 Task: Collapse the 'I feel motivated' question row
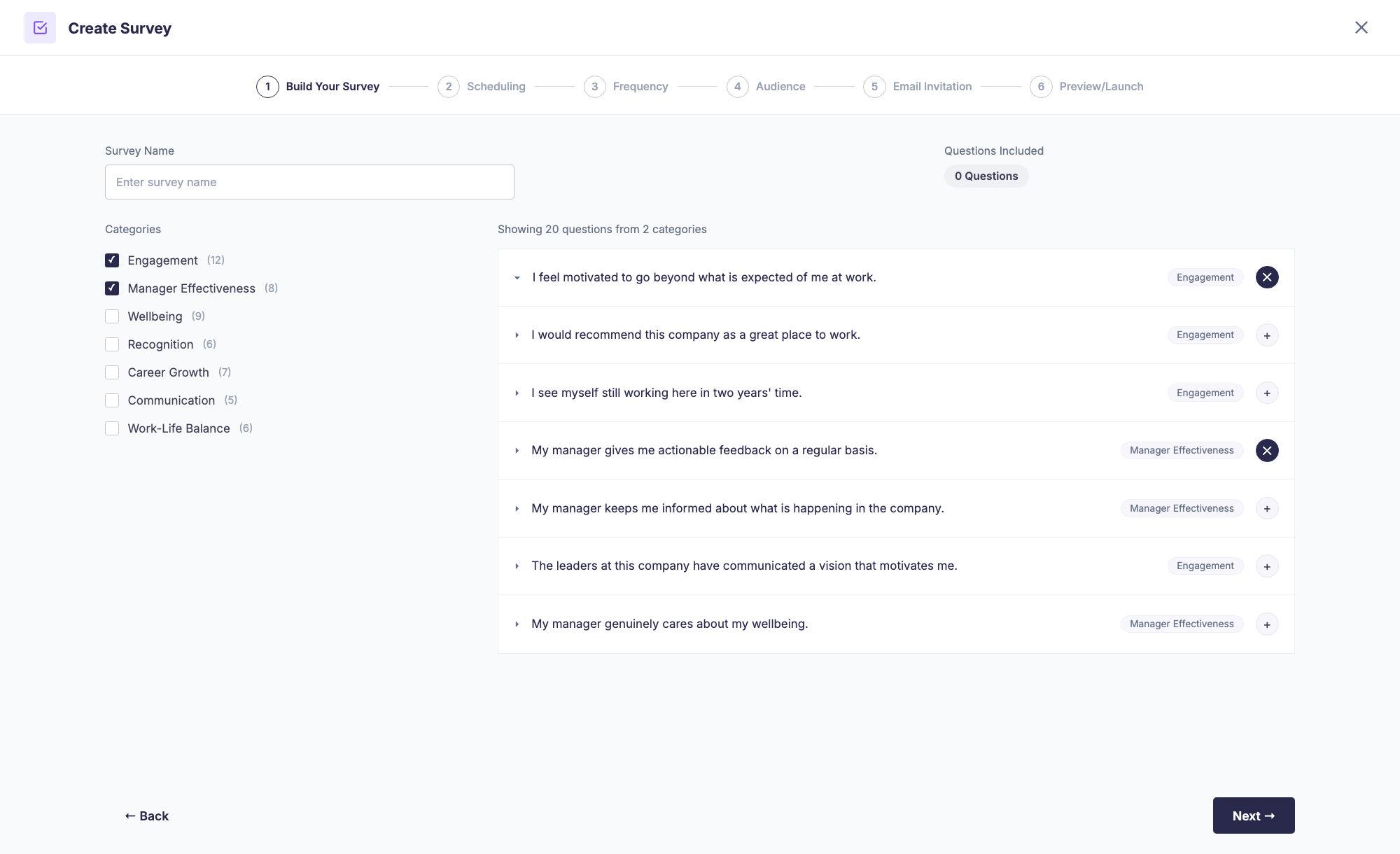tap(517, 278)
